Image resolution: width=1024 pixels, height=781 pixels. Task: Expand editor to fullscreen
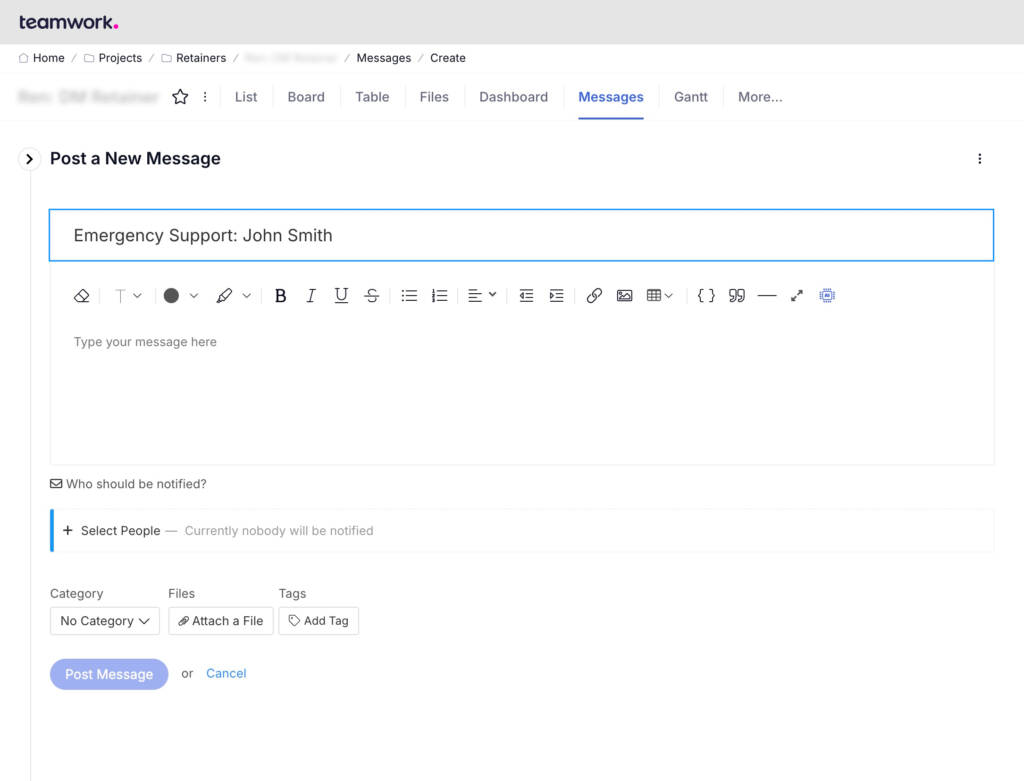pos(797,296)
